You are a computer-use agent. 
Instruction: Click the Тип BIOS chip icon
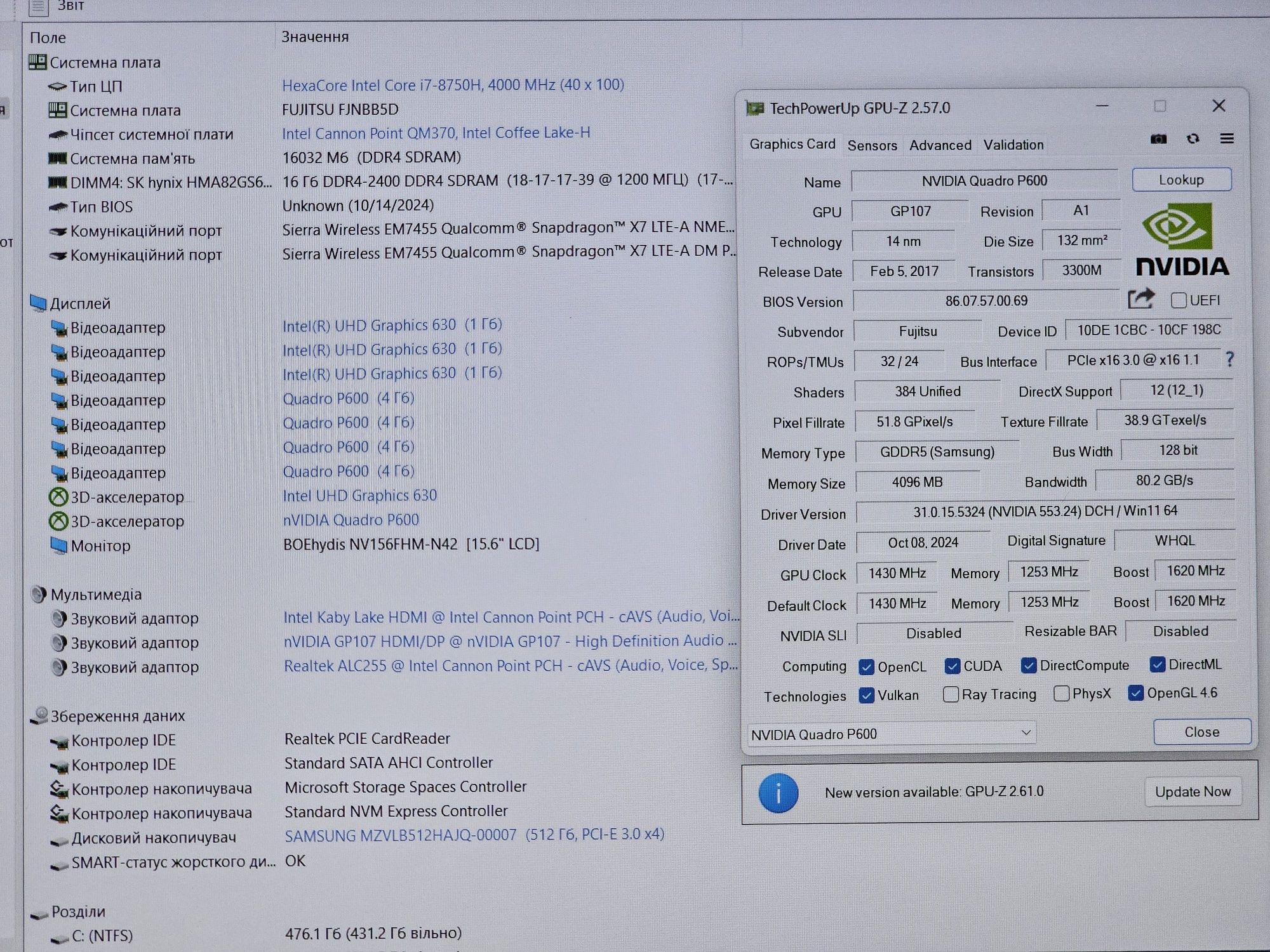[58, 207]
